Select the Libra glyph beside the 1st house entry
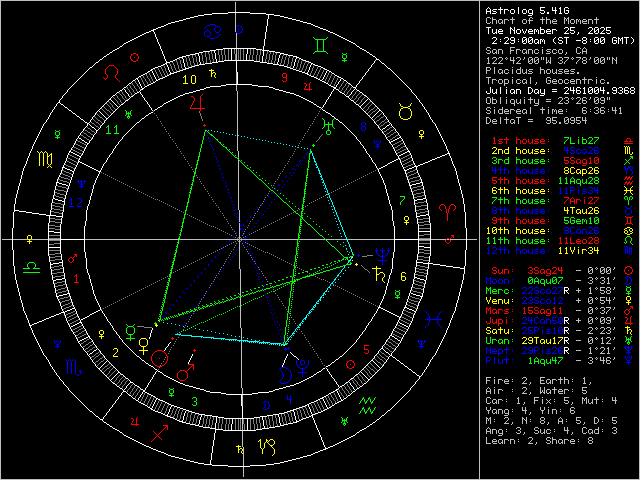Viewport: 640px width, 480px height. pyautogui.click(x=629, y=141)
